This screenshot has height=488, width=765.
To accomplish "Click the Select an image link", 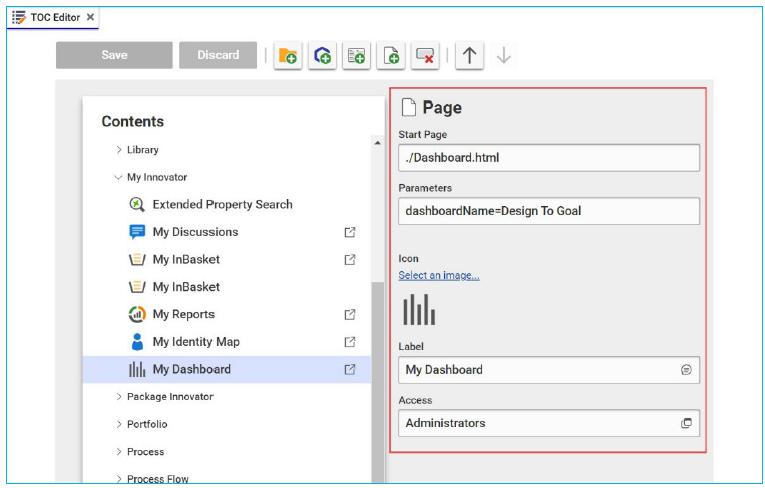I will 438,275.
